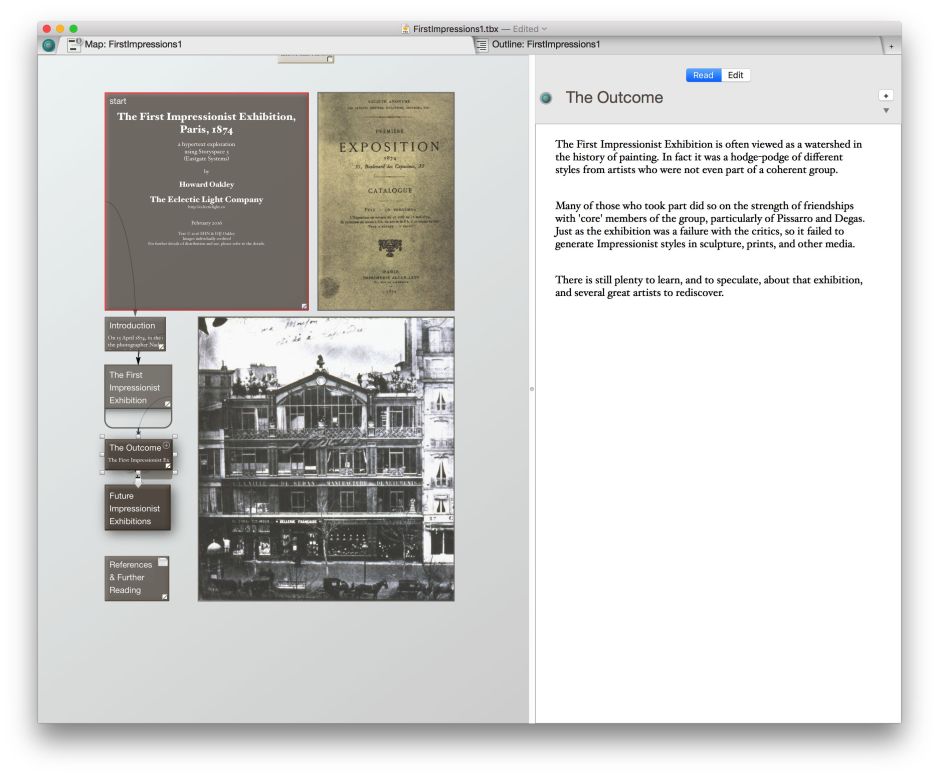939x777 pixels.
Task: Add a new tab with the plus button
Action: coord(890,46)
